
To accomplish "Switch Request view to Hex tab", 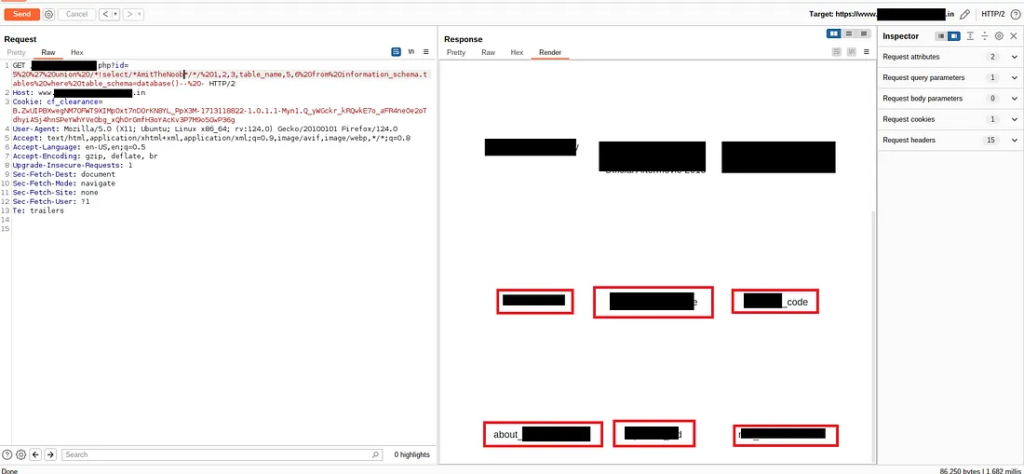I will [77, 52].
